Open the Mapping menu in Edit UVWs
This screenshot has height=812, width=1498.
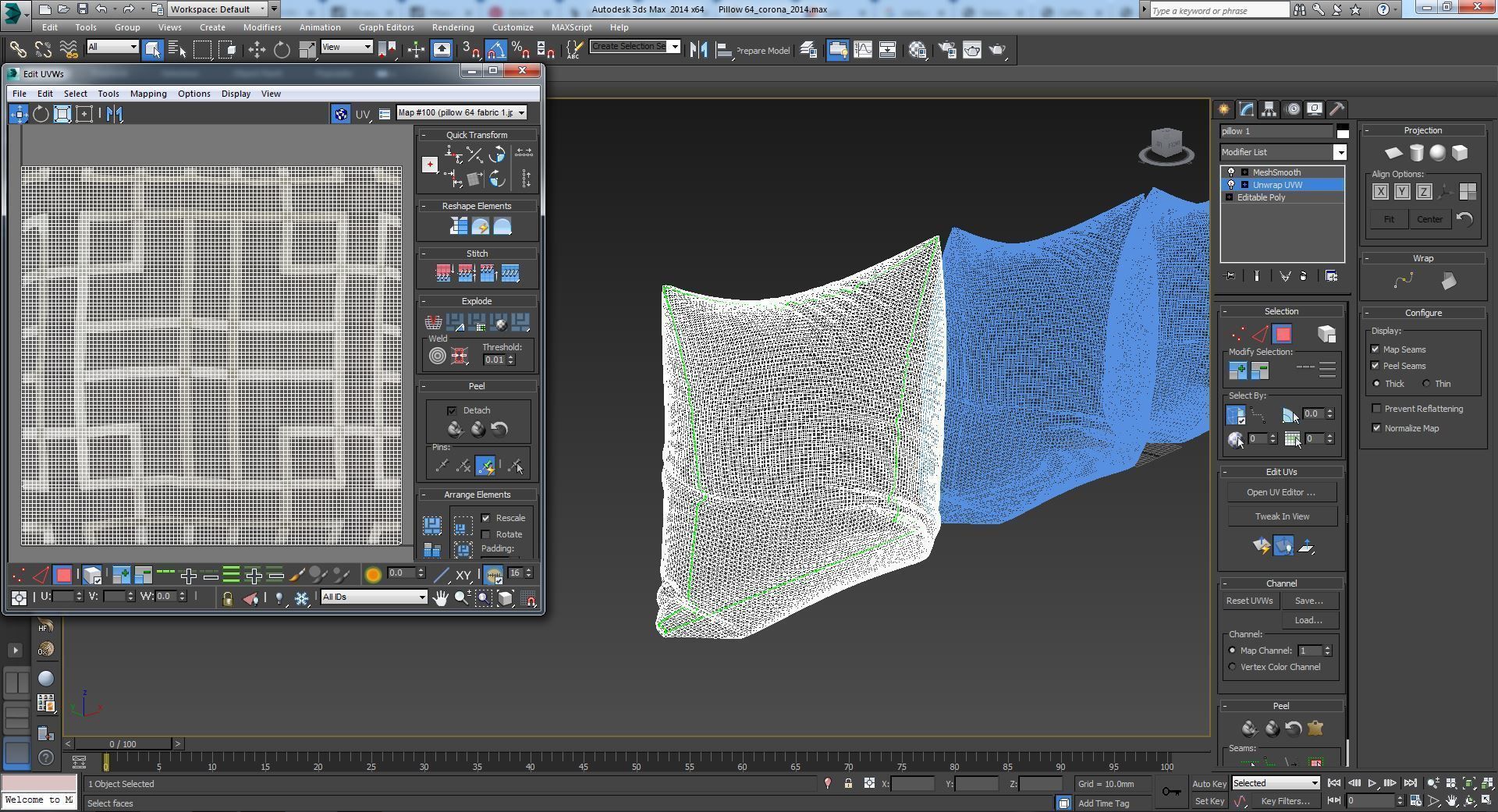pos(148,94)
